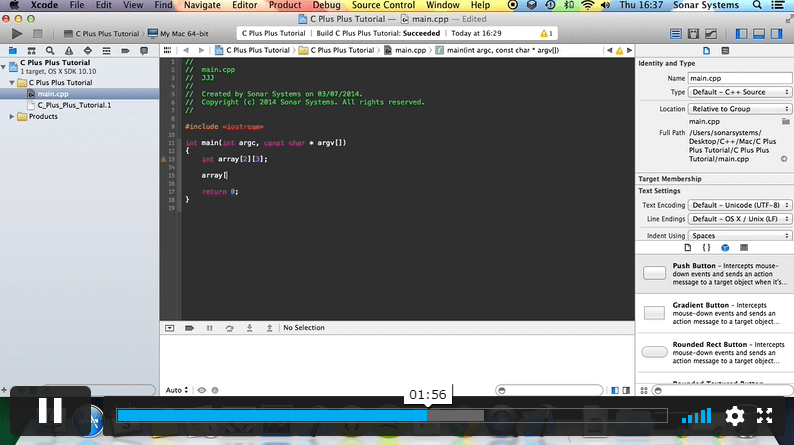Show warning count in activity viewer

pyautogui.click(x=546, y=33)
